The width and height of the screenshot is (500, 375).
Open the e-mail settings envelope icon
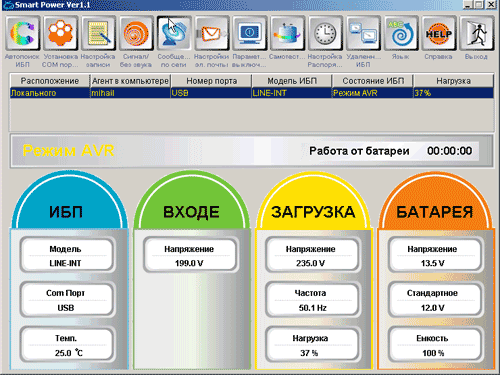212,34
